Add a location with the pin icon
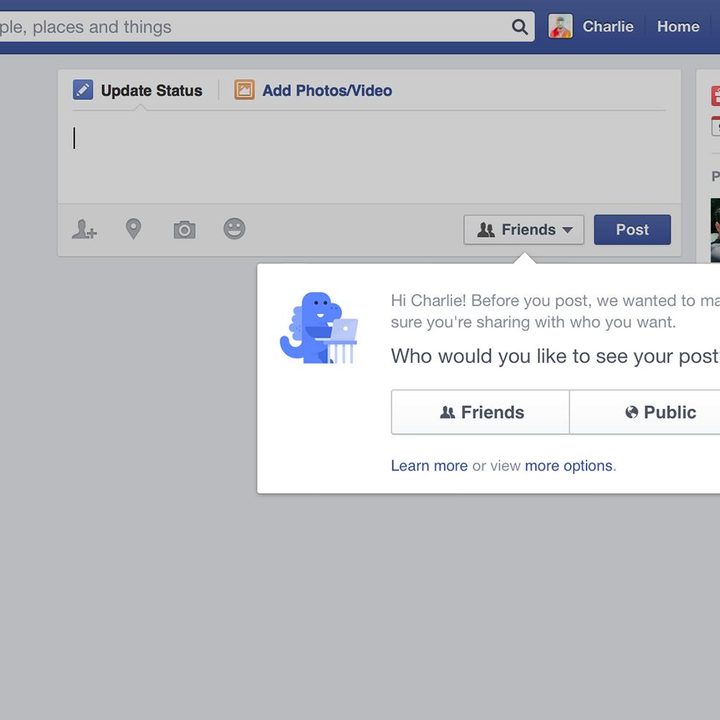The image size is (720, 720). click(134, 229)
